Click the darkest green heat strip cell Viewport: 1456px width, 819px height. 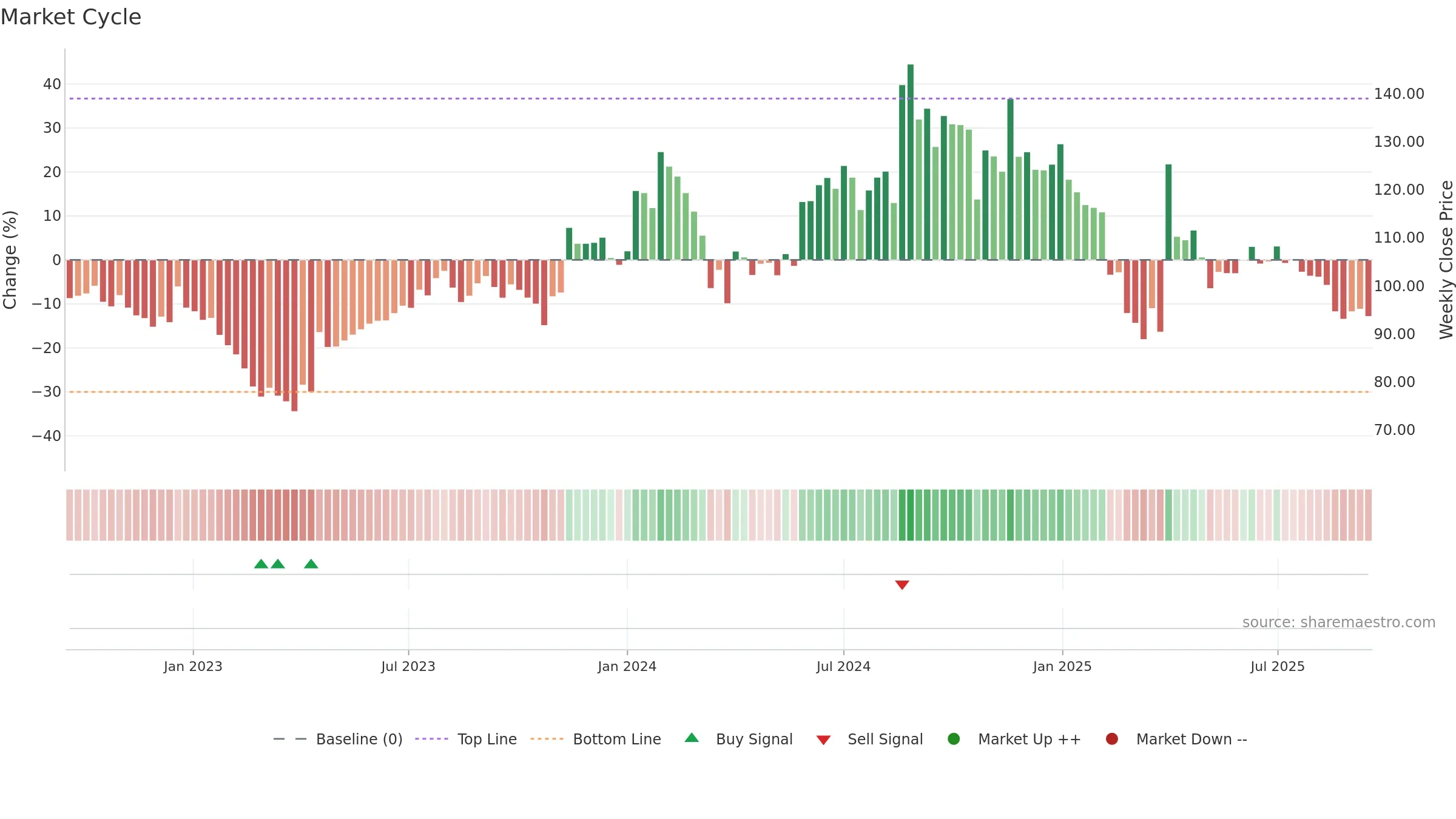[911, 515]
